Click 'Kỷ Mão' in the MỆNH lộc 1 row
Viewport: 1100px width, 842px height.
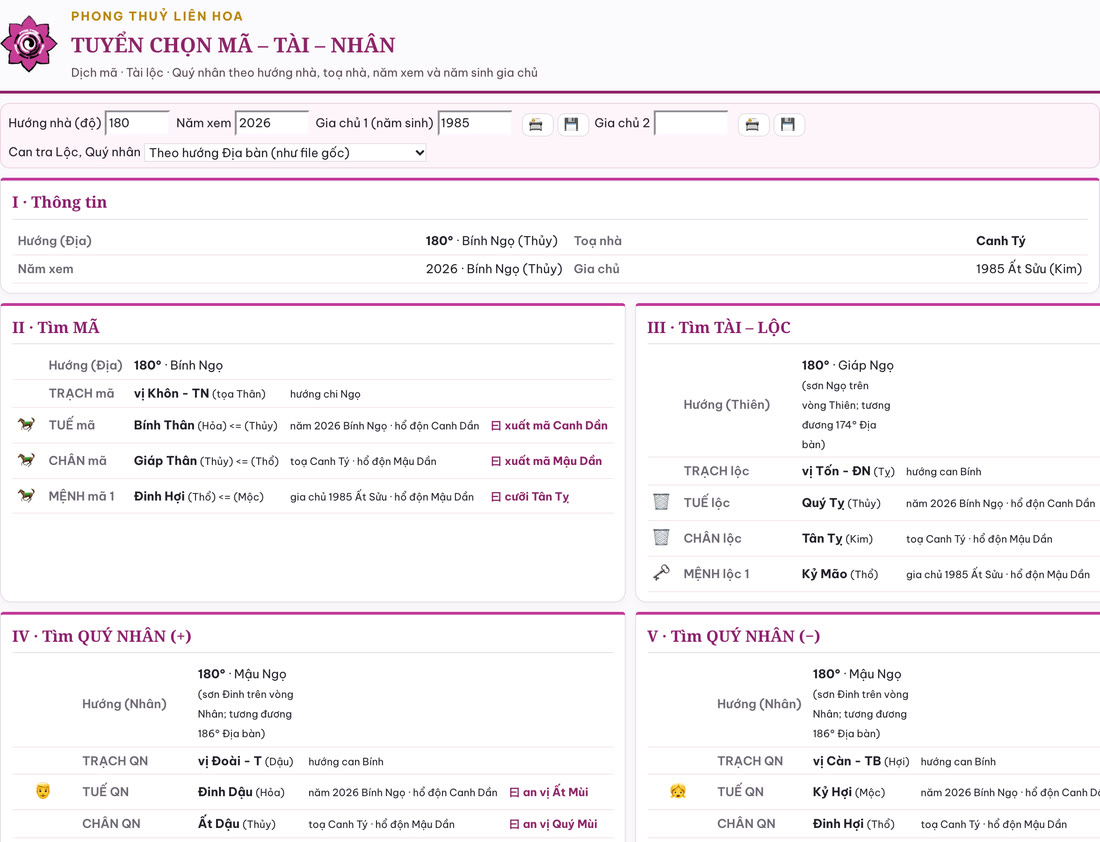(824, 574)
